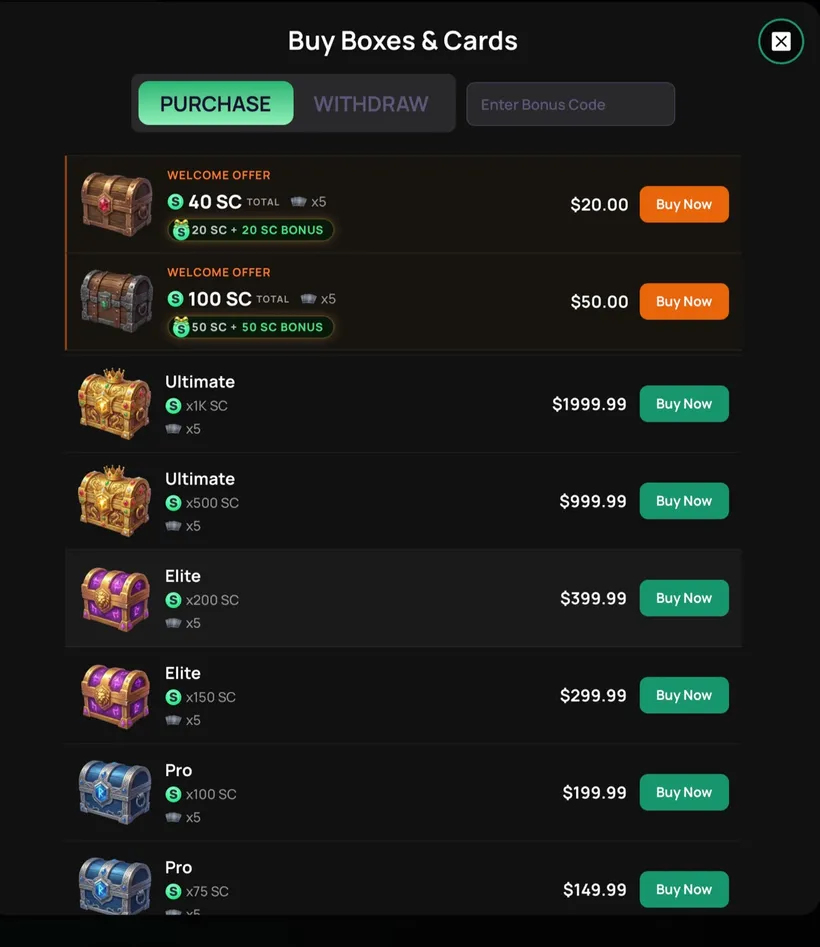820x947 pixels.
Task: Buy the $20.00 welcome offer
Action: (x=684, y=204)
